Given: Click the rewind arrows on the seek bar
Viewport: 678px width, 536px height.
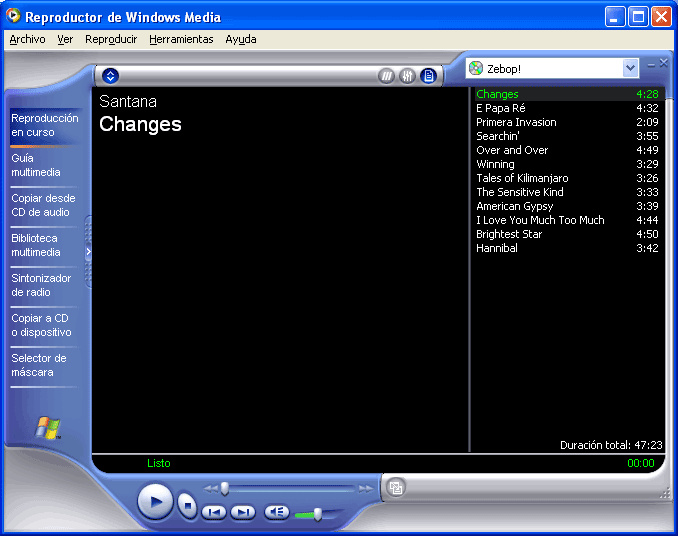Looking at the screenshot, I should tap(211, 488).
